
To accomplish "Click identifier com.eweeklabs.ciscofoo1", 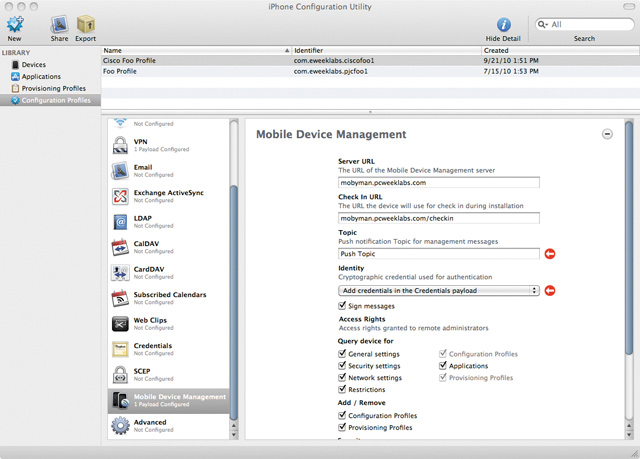I will (x=334, y=60).
